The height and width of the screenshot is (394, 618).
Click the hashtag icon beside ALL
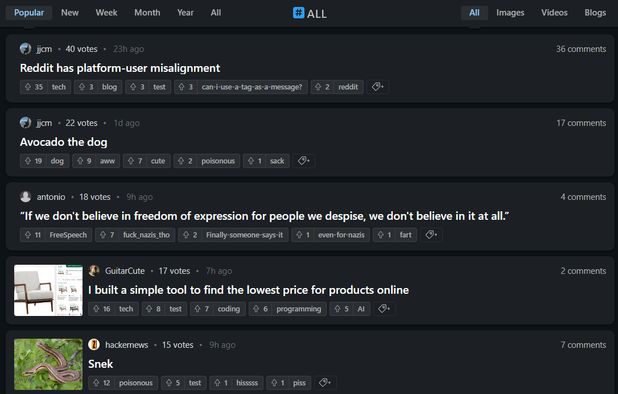tap(298, 13)
